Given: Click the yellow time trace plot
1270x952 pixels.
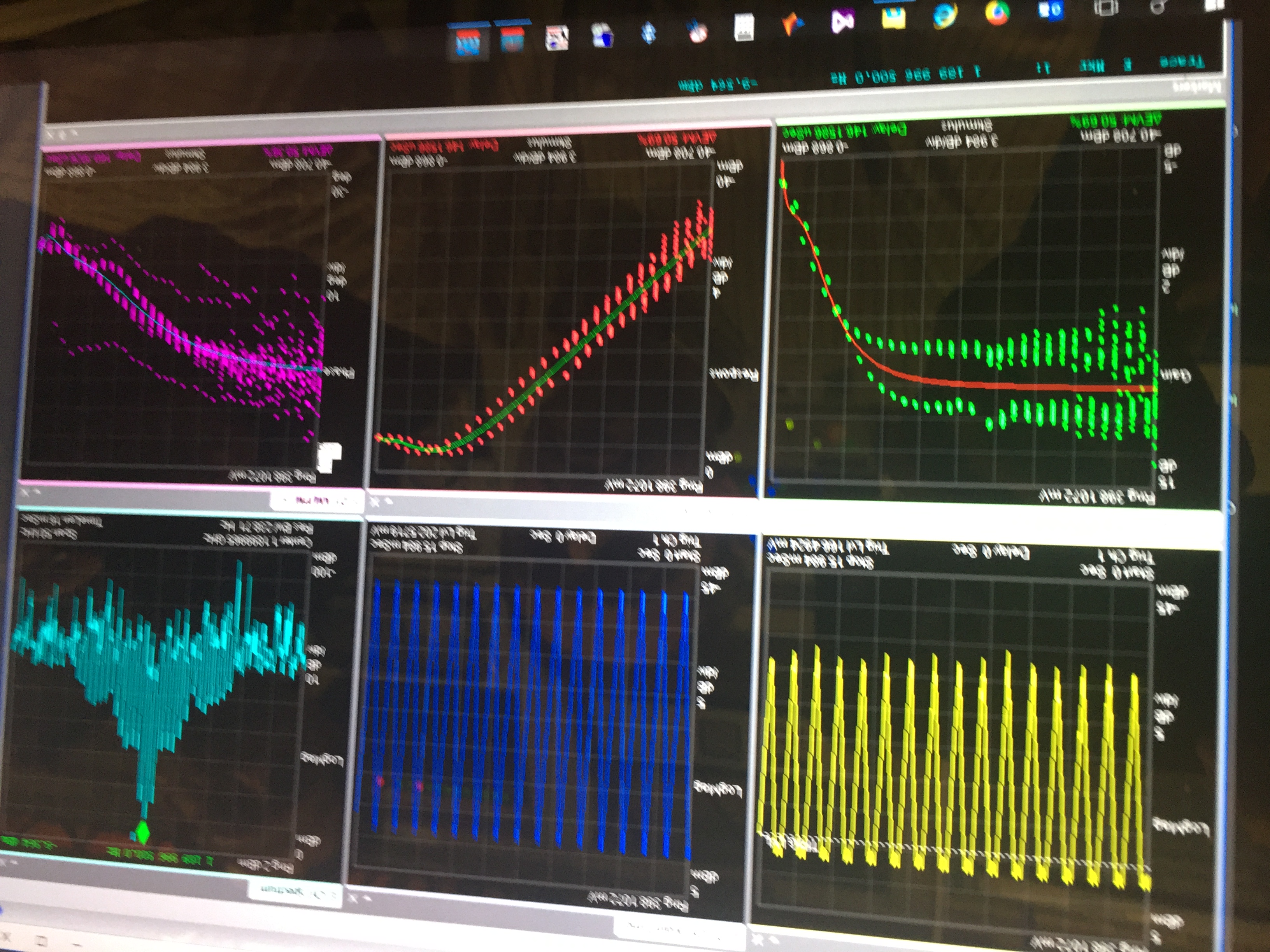Looking at the screenshot, I should [947, 746].
